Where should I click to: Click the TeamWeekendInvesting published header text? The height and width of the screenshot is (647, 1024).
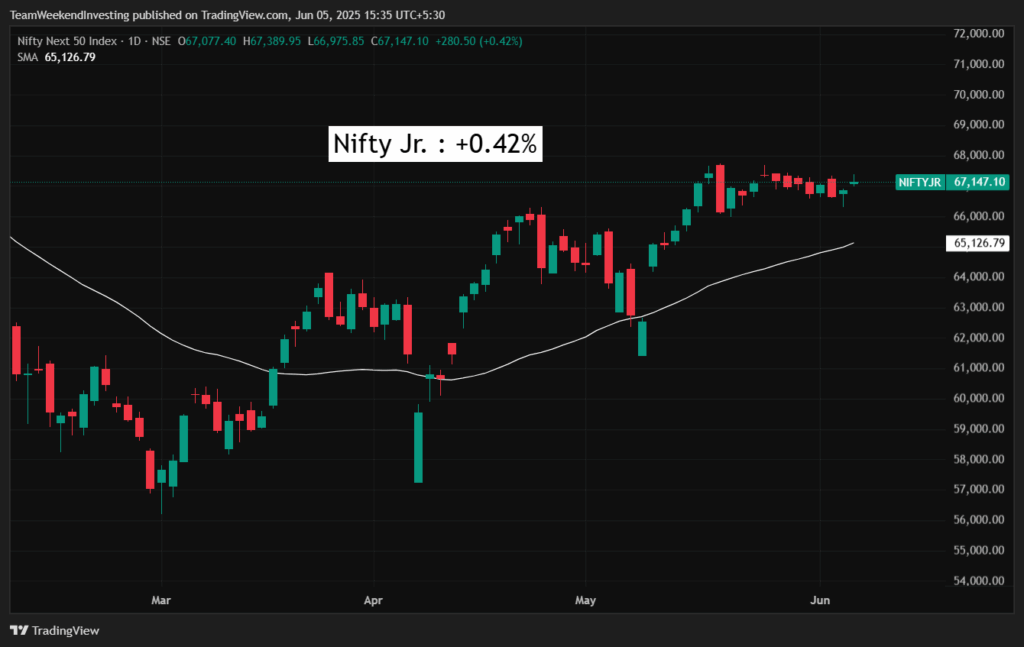pos(227,14)
